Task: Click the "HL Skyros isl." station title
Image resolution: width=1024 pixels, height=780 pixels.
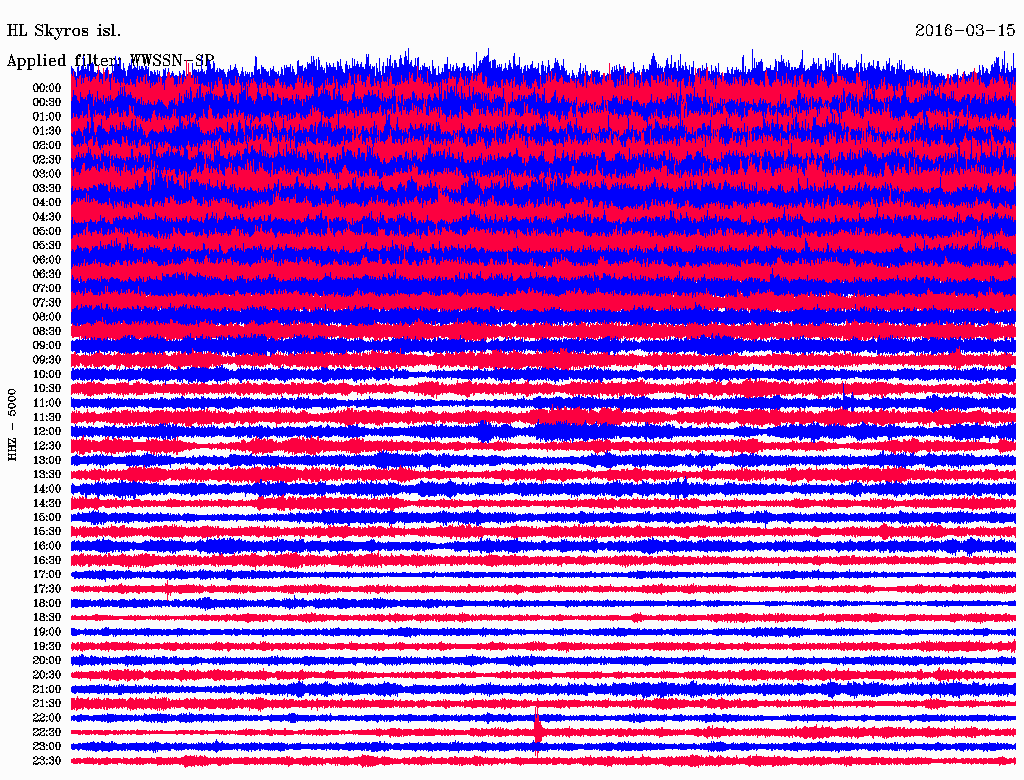Action: 64,31
